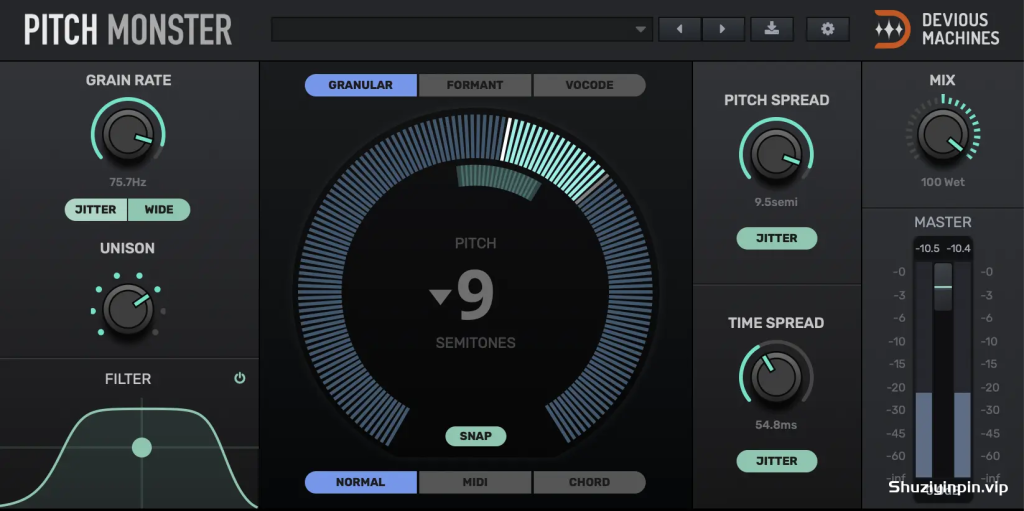This screenshot has width=1024, height=511.
Task: Select the GRANULAR mode tab
Action: point(360,85)
